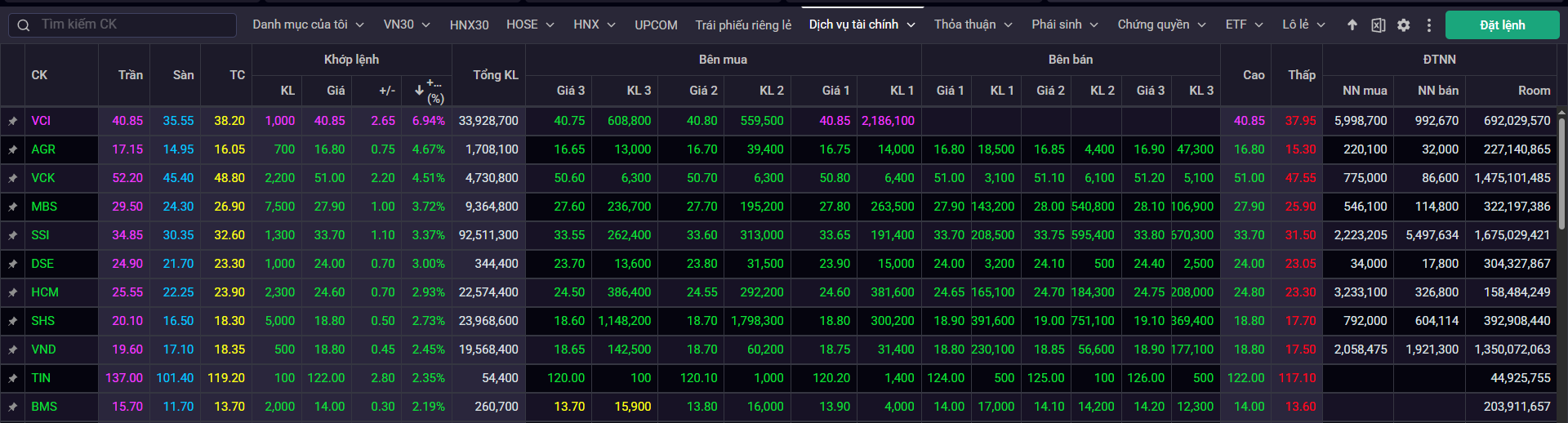Open settings with the gear icon
This screenshot has height=423, width=1568.
1403,25
